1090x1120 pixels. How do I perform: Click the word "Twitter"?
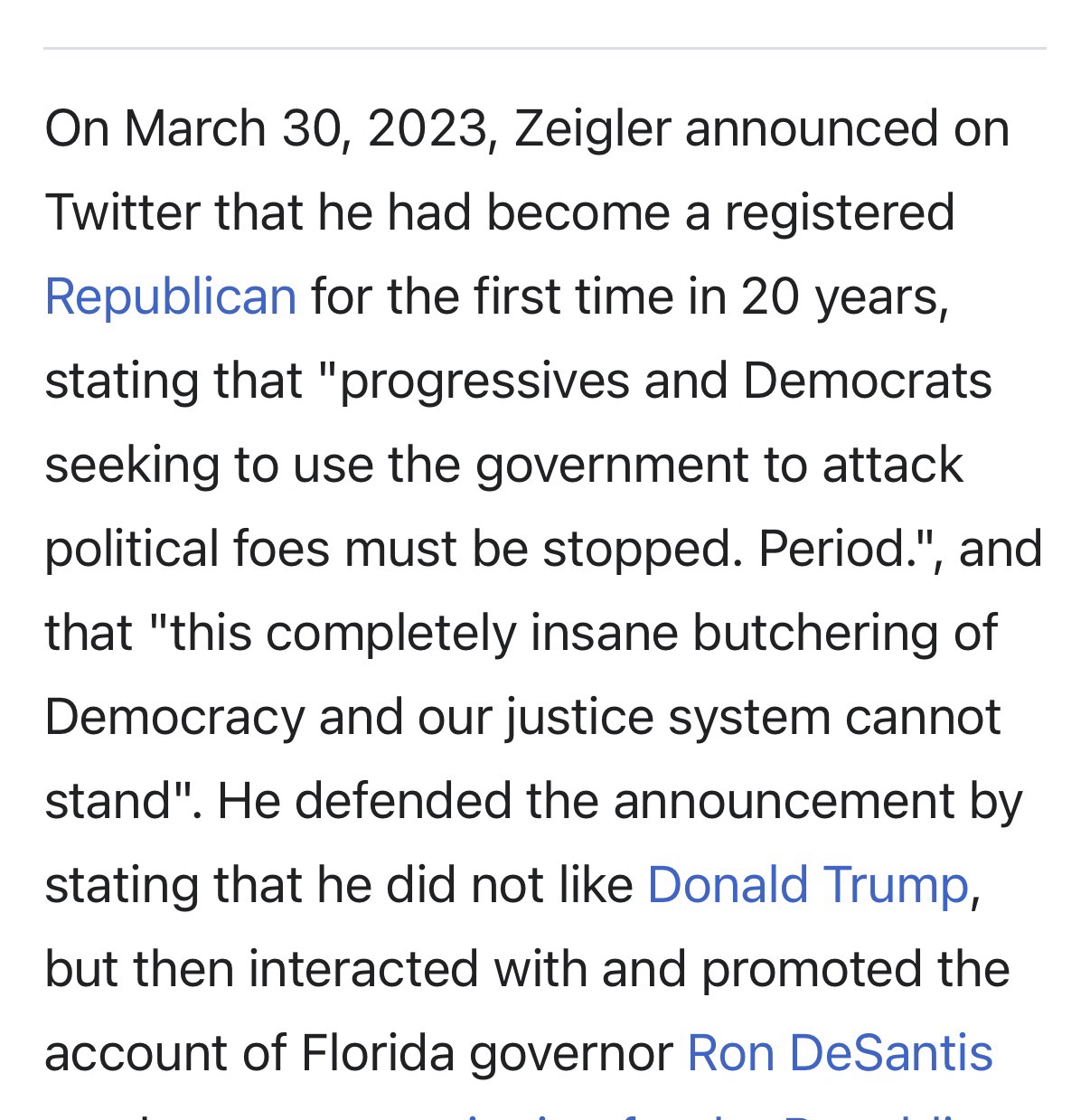tap(122, 212)
